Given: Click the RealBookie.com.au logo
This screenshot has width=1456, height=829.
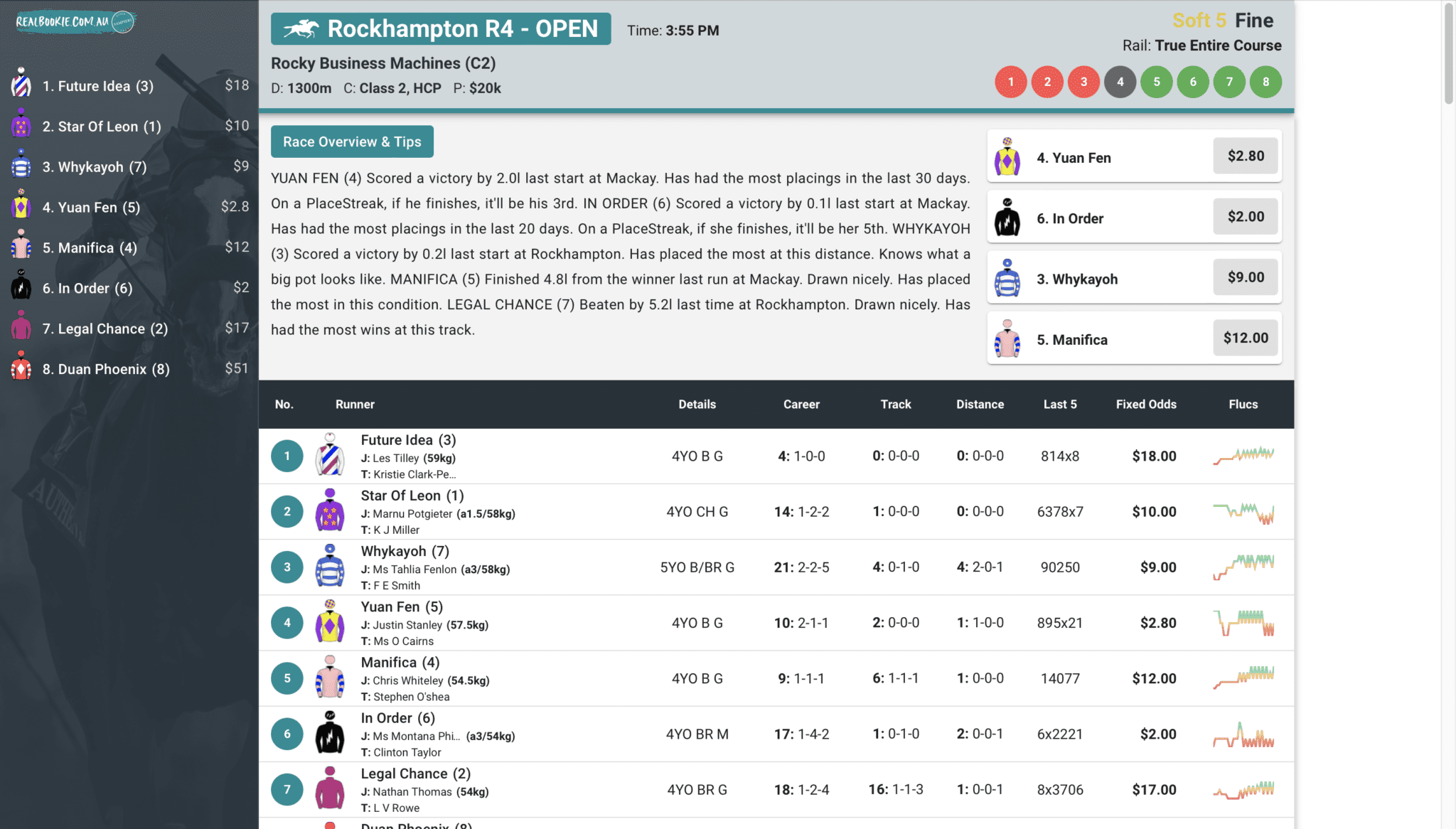Looking at the screenshot, I should tap(75, 22).
